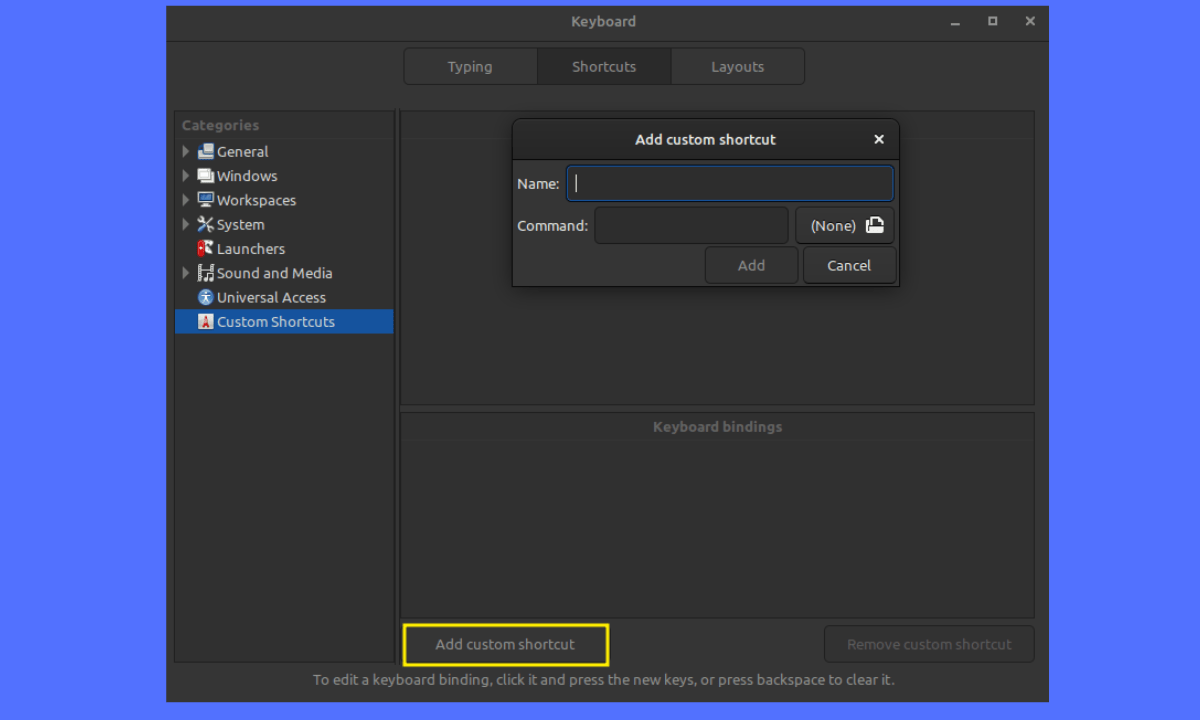The width and height of the screenshot is (1200, 720).
Task: Expand the Windows category arrow
Action: click(186, 176)
